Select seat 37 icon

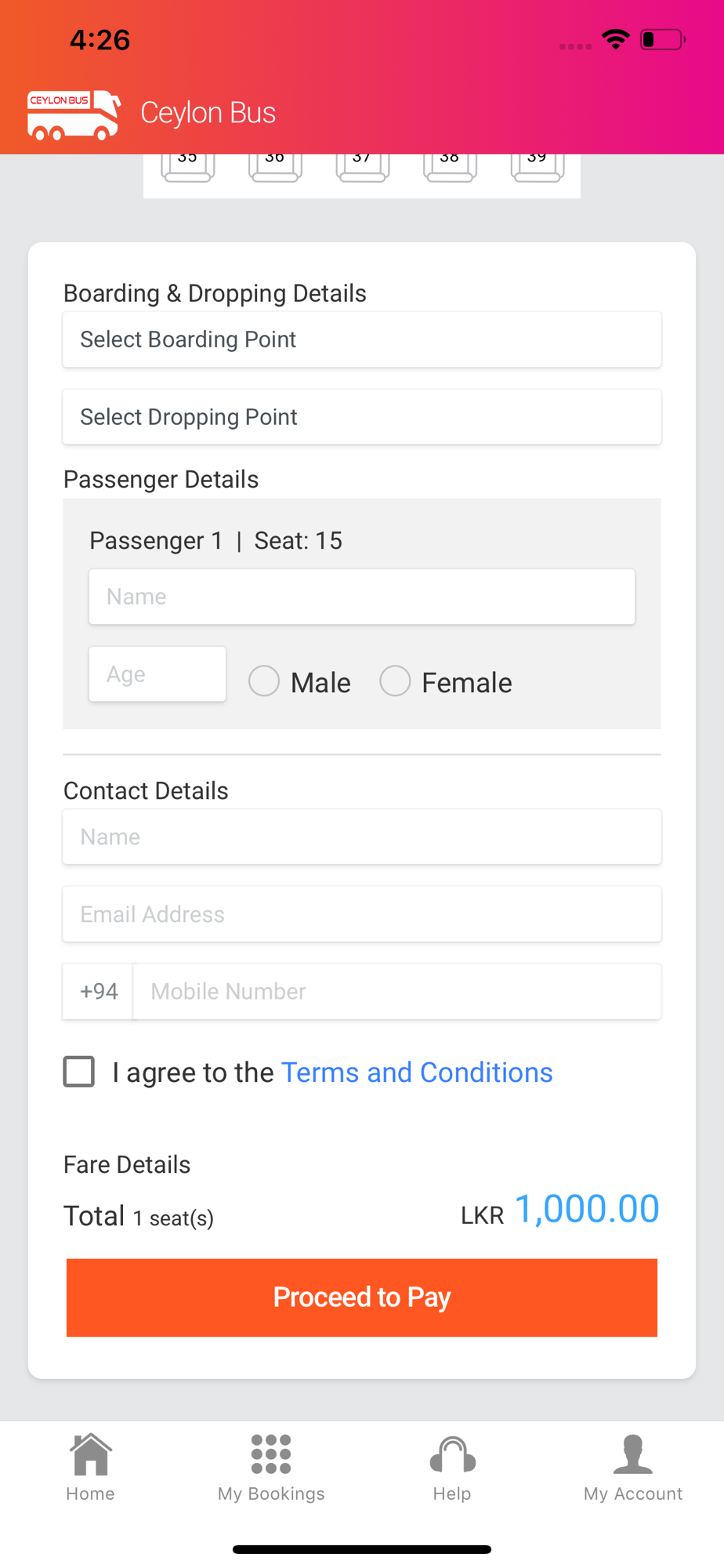[x=363, y=167]
